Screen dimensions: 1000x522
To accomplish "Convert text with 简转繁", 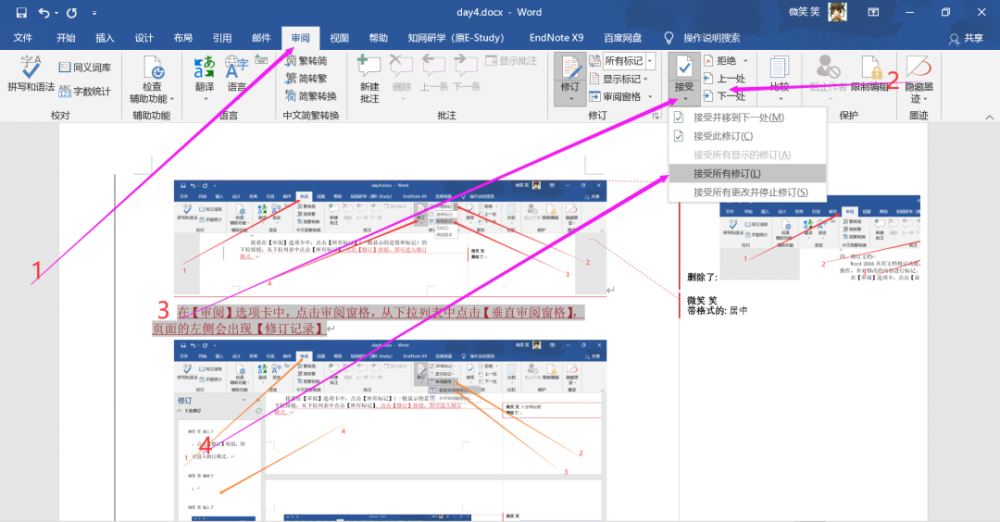I will pyautogui.click(x=307, y=78).
